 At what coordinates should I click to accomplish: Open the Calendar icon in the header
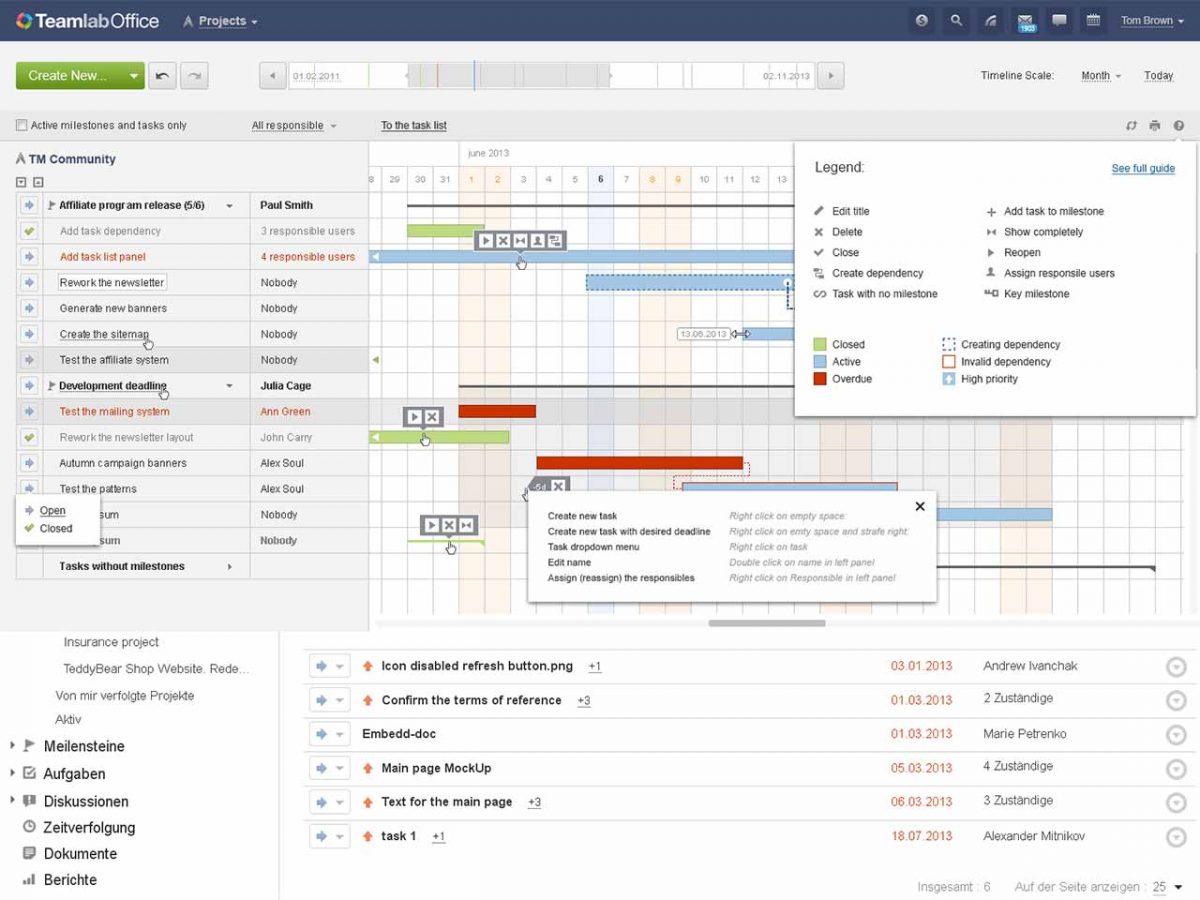click(1094, 20)
